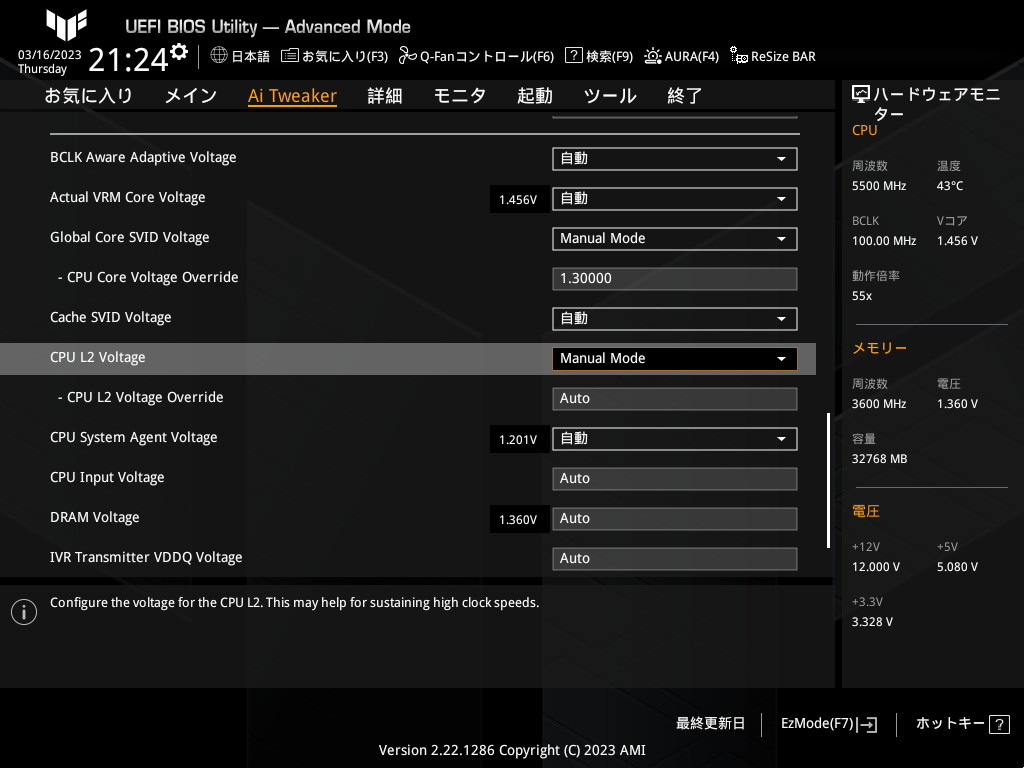Screen dimensions: 1024x768
Task: Select BCLK Aware Adaptive Voltage label
Action: (x=143, y=157)
